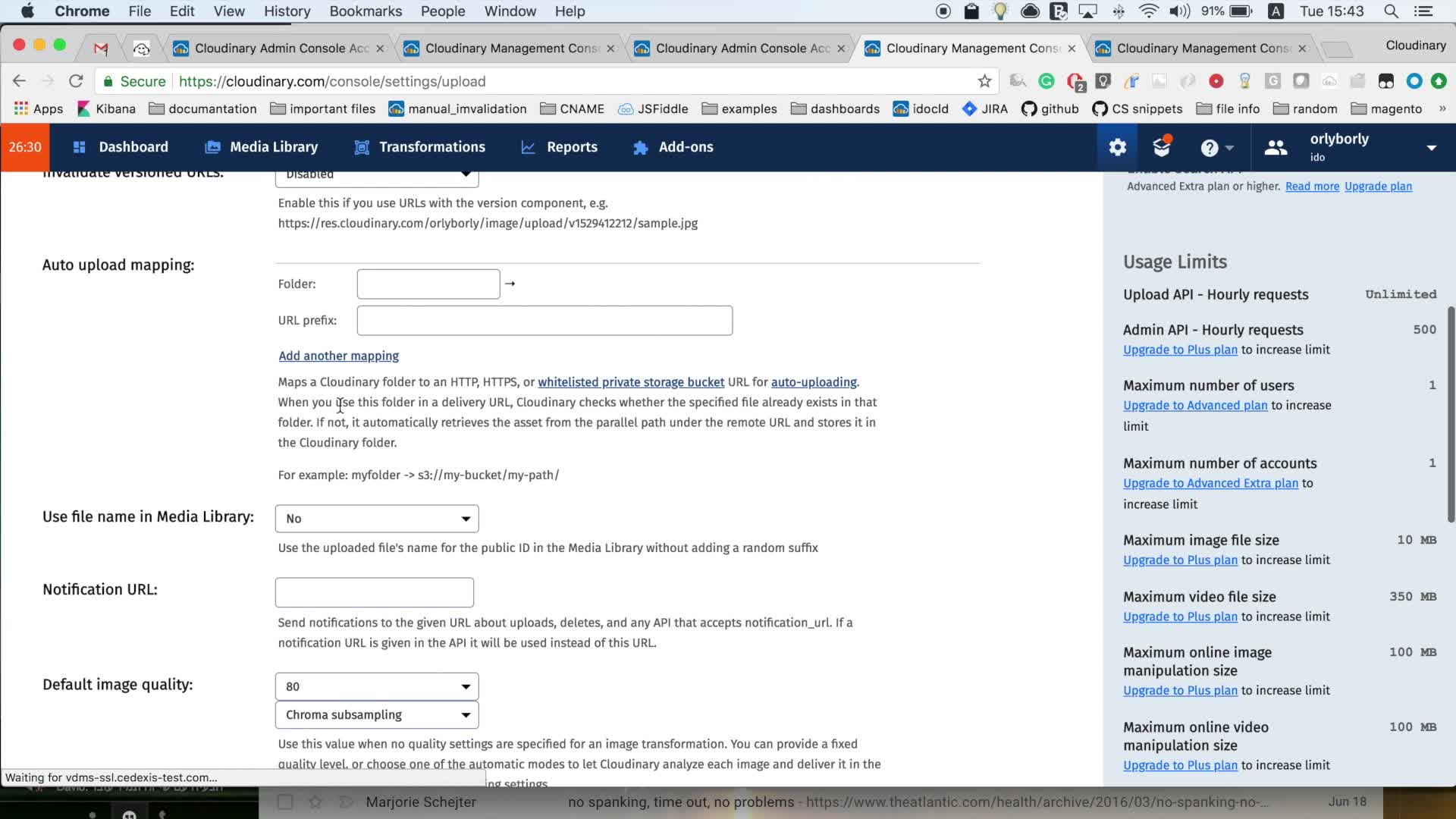The width and height of the screenshot is (1456, 819).
Task: Open the Bookmarks menu in the menu bar
Action: [366, 11]
